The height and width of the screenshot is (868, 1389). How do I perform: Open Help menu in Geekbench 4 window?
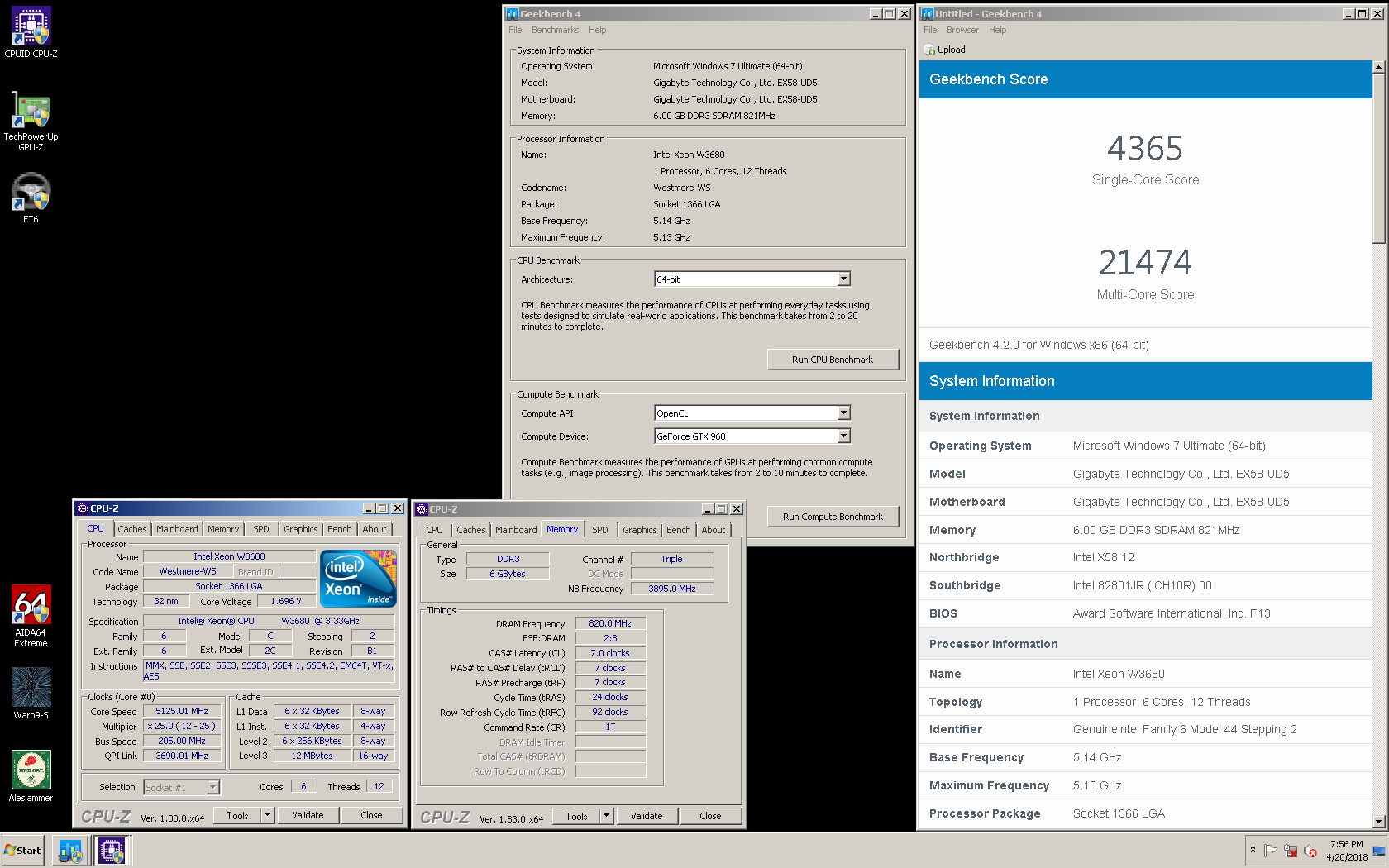(598, 30)
